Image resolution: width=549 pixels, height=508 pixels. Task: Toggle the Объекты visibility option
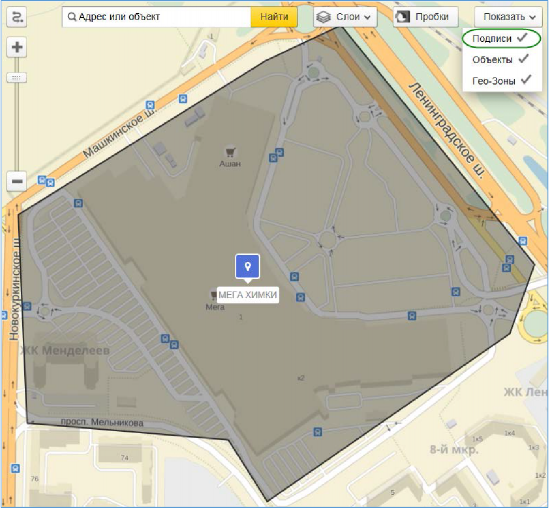click(501, 60)
